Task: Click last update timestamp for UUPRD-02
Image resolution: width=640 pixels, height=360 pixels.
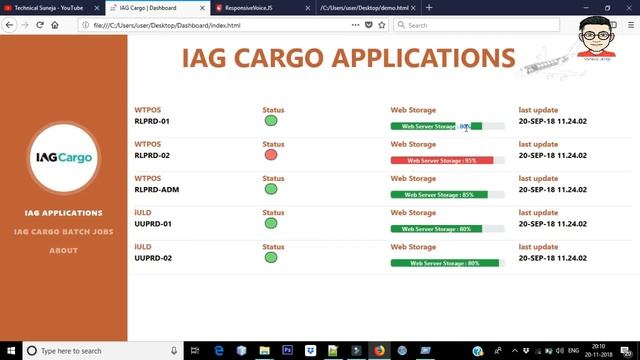Action: coord(553,258)
